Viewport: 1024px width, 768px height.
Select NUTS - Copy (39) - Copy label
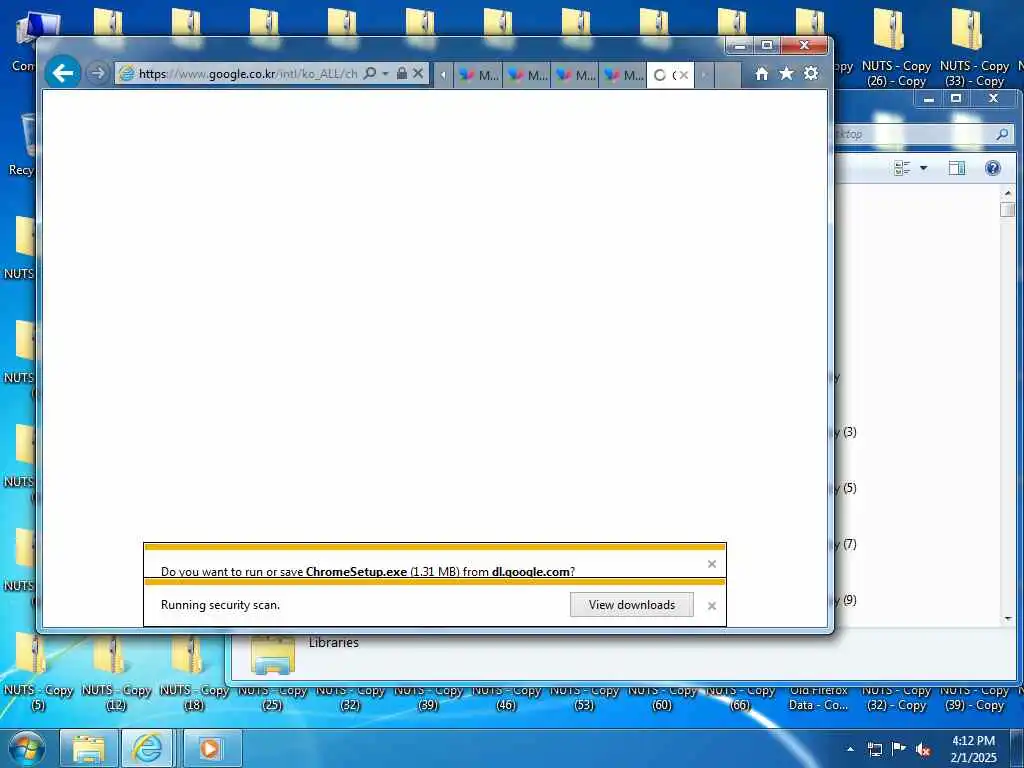(x=974, y=698)
